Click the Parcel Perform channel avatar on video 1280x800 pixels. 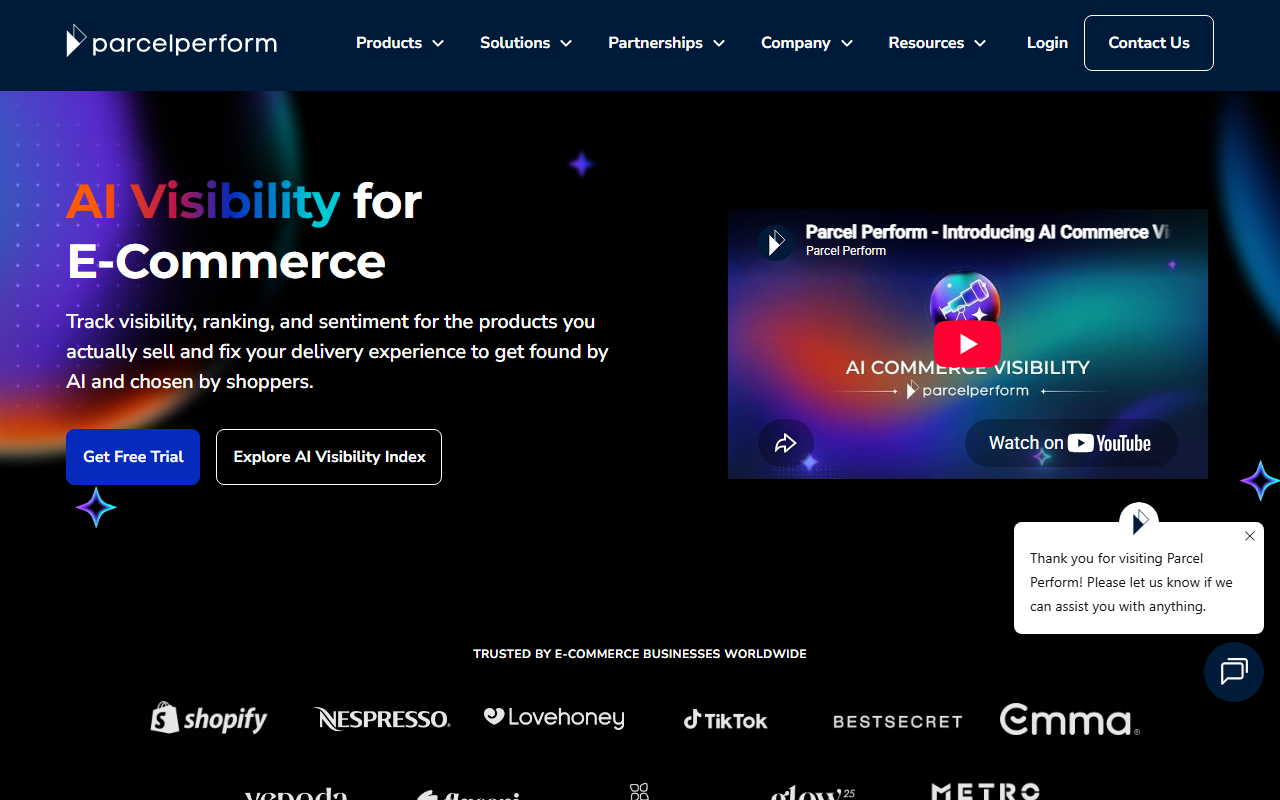click(776, 242)
